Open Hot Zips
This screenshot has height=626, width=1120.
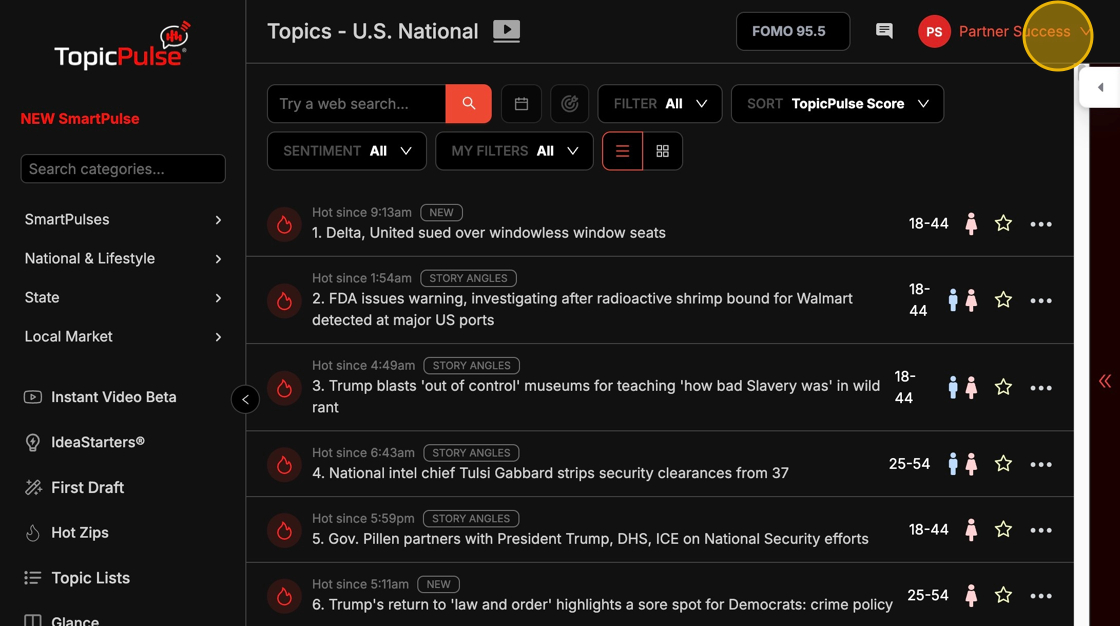click(x=66, y=532)
